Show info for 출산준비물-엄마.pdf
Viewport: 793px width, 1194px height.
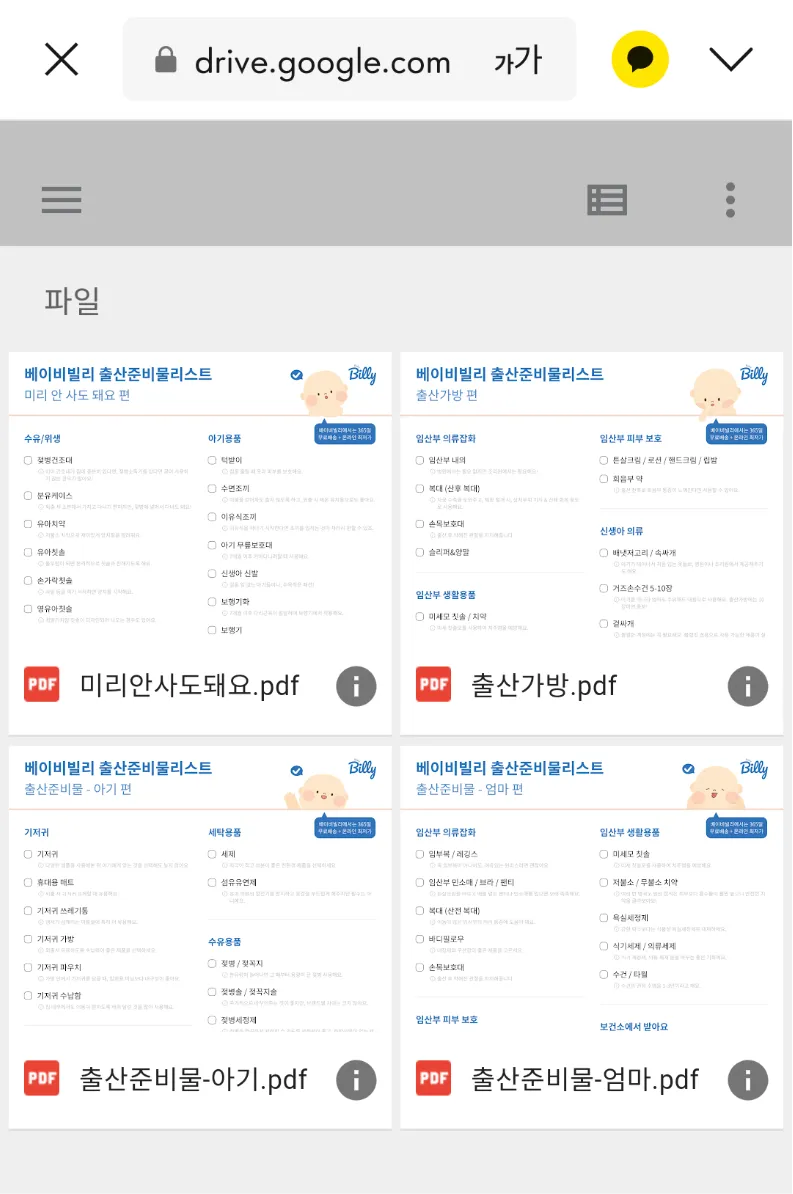[x=748, y=1080]
